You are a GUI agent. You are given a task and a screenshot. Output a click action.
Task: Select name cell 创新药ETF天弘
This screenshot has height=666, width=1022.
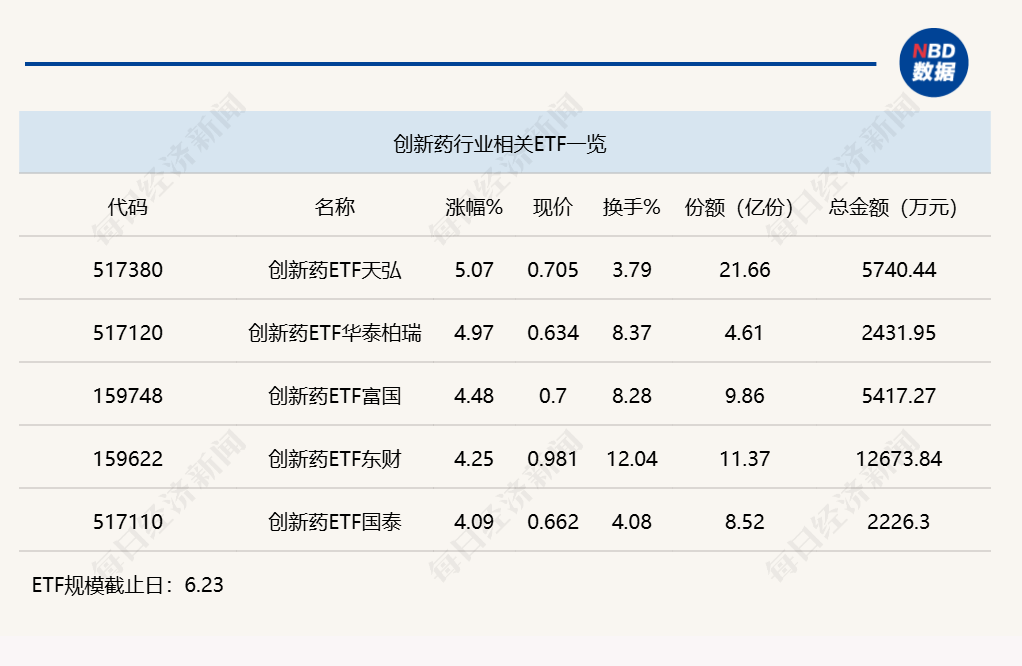coord(334,270)
